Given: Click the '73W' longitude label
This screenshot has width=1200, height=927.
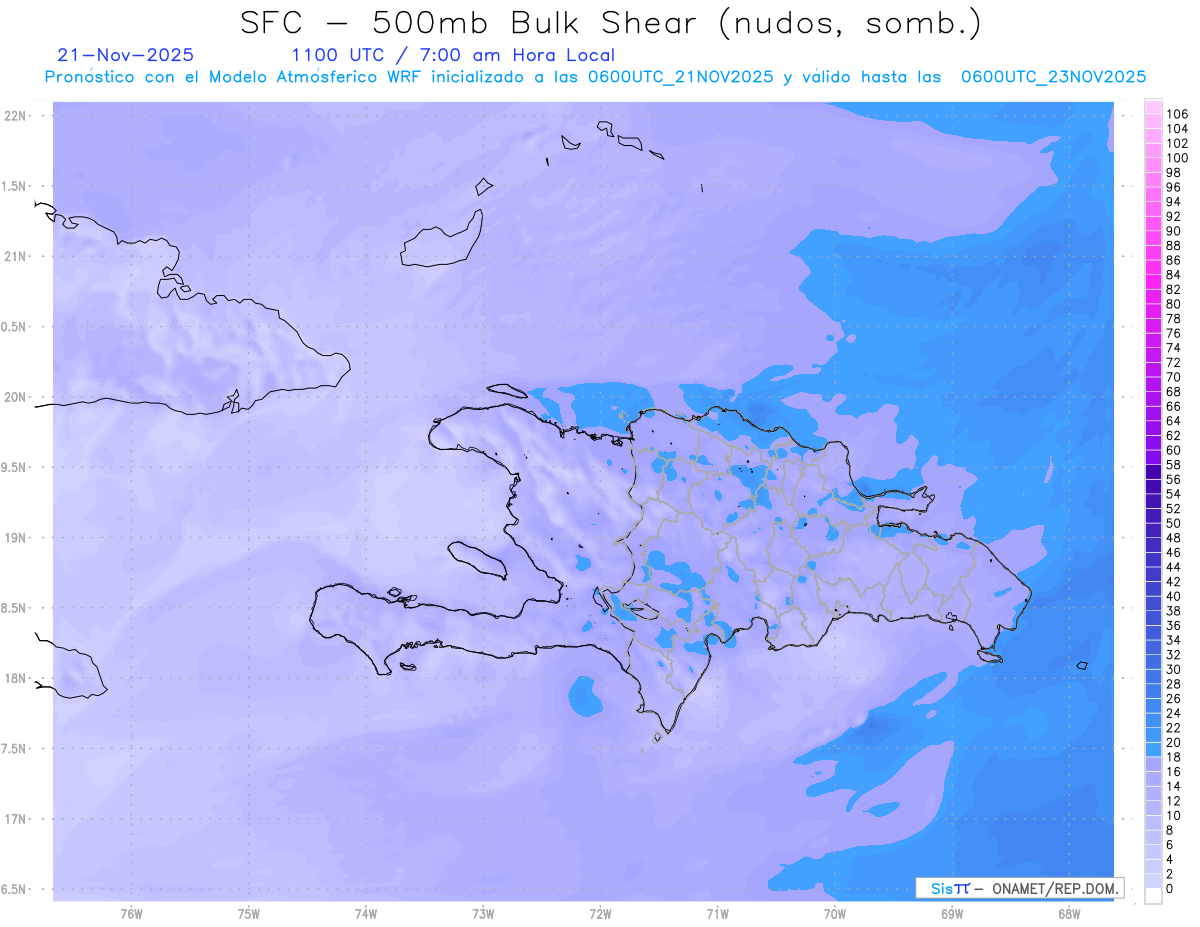Looking at the screenshot, I should click(x=483, y=914).
